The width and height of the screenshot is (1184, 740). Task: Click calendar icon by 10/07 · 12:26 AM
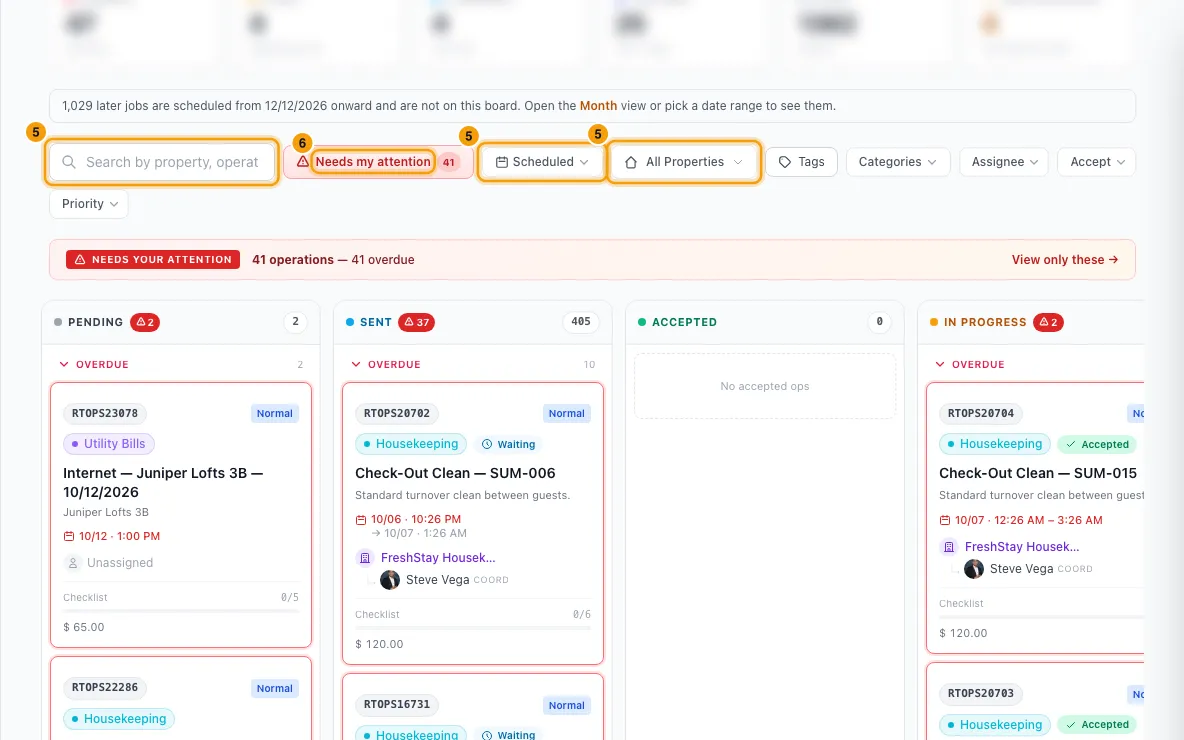[945, 520]
